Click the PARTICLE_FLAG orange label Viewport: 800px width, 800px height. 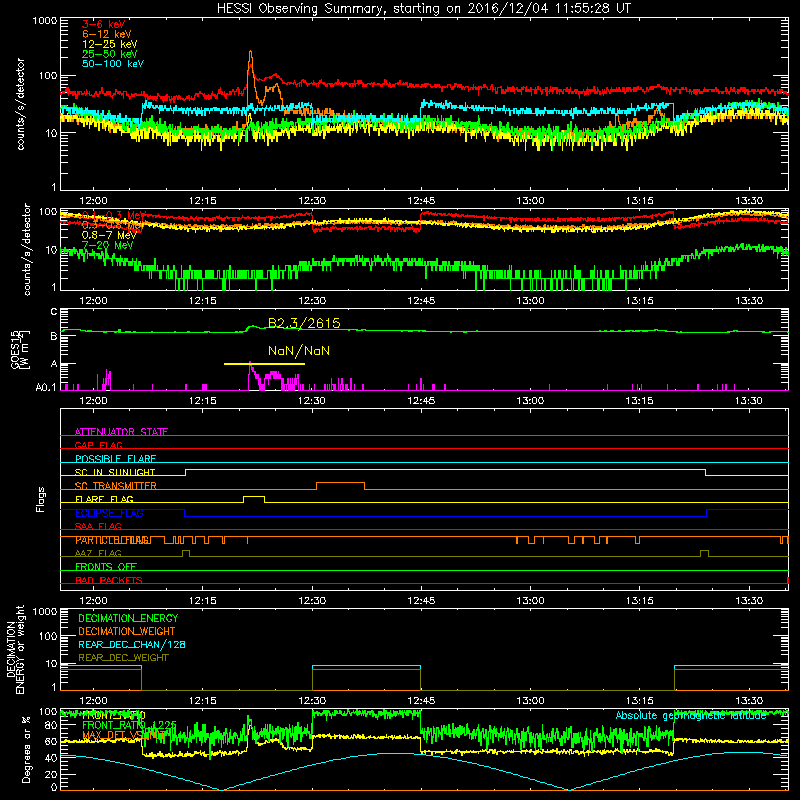pos(113,540)
